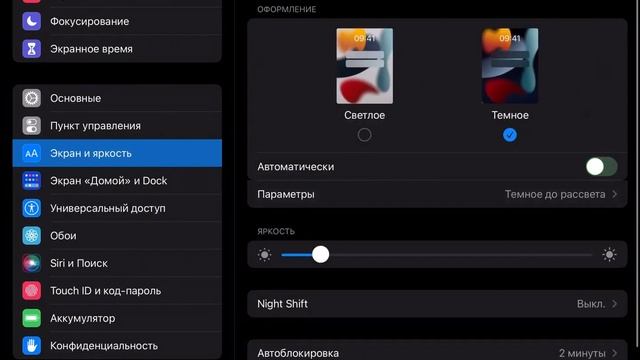Open Основные settings
The image size is (640, 360).
pos(118,98)
